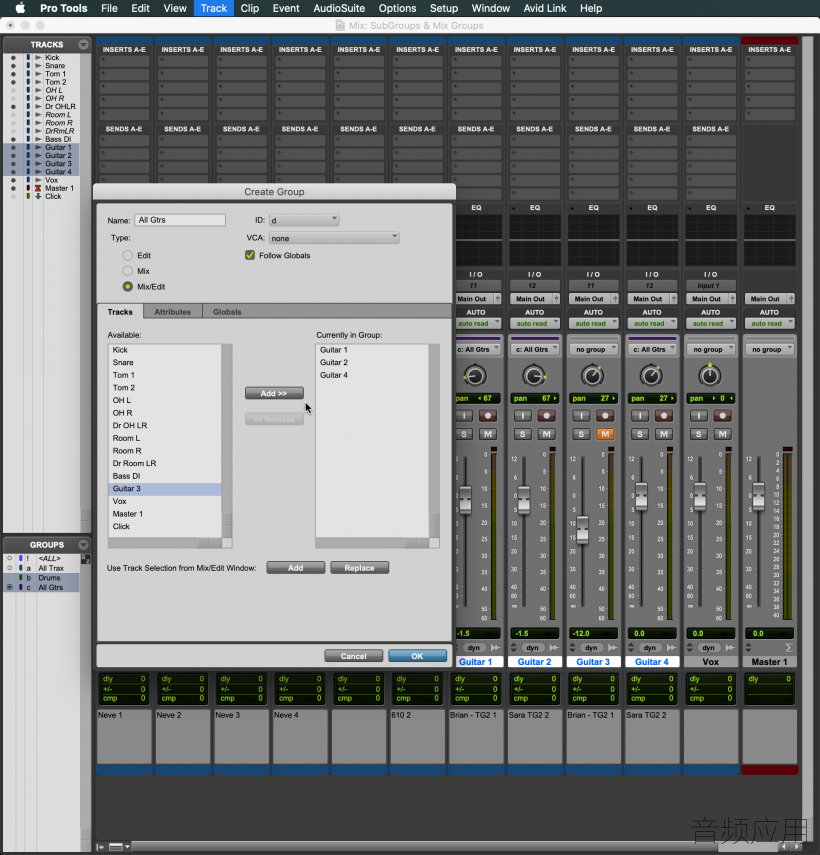
Task: Open Guitar 2 Main Out output selector
Action: [530, 299]
